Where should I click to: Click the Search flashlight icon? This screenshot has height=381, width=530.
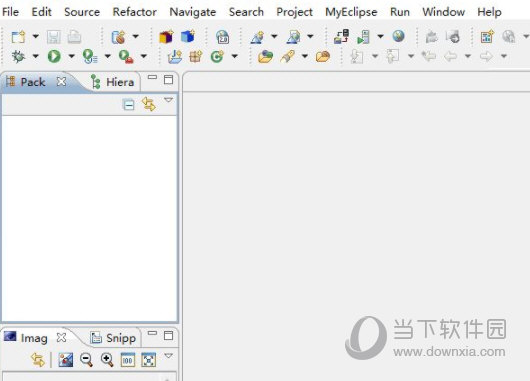coord(288,56)
